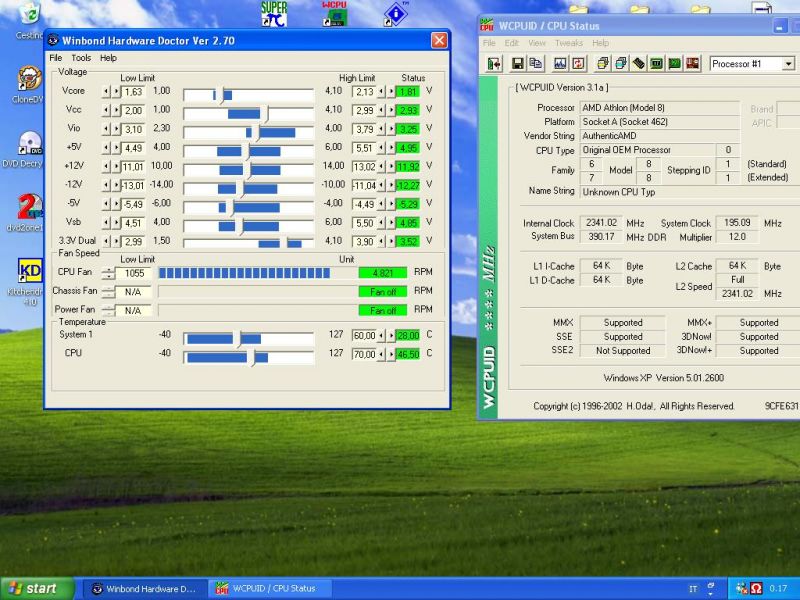800x600 pixels.
Task: Click the WCPUID title bar CPU icon
Action: (x=487, y=26)
